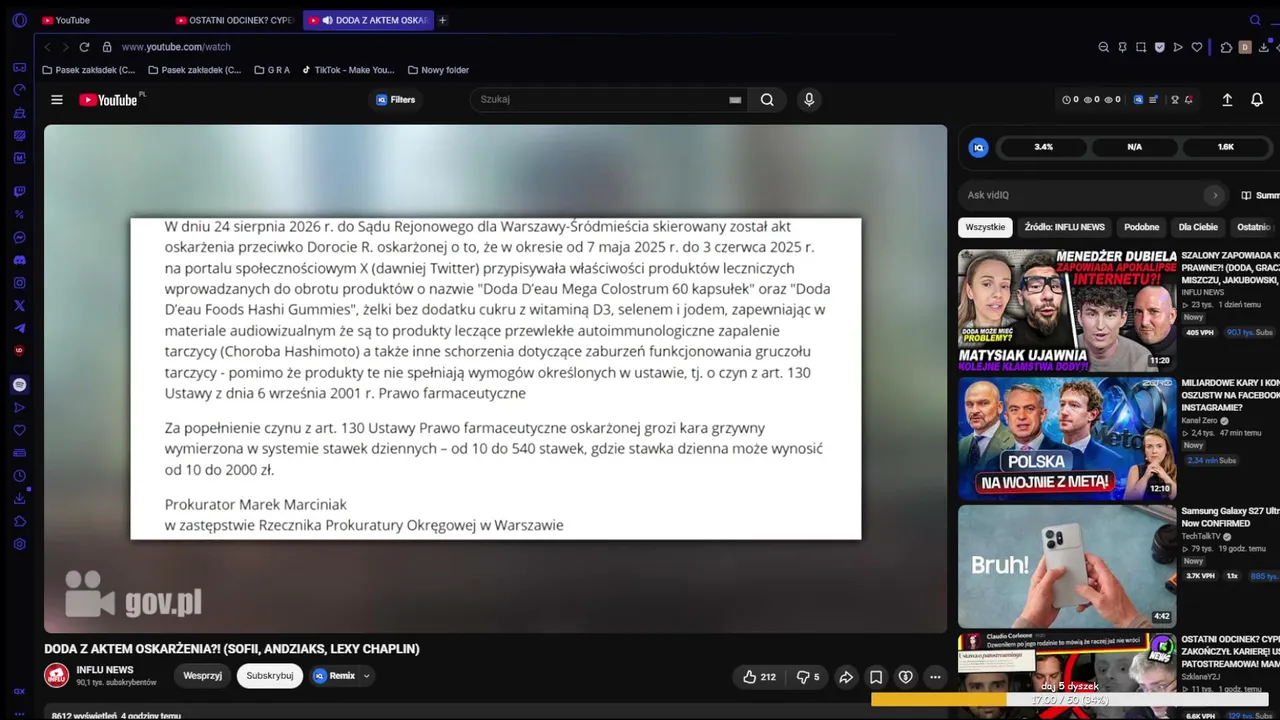The image size is (1280, 720).
Task: Open the Instagram sidebar panel
Action: point(19,283)
